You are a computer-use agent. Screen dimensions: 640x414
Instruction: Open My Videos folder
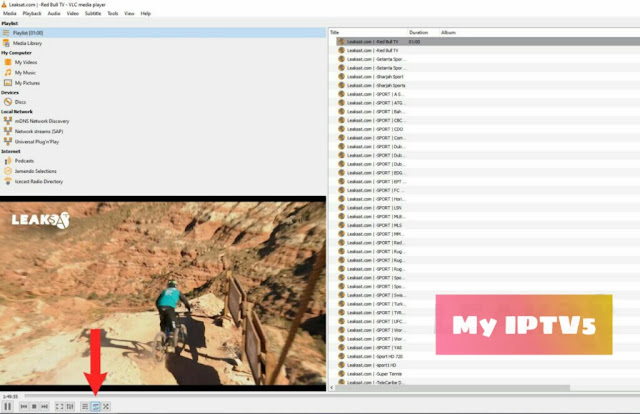(x=26, y=62)
